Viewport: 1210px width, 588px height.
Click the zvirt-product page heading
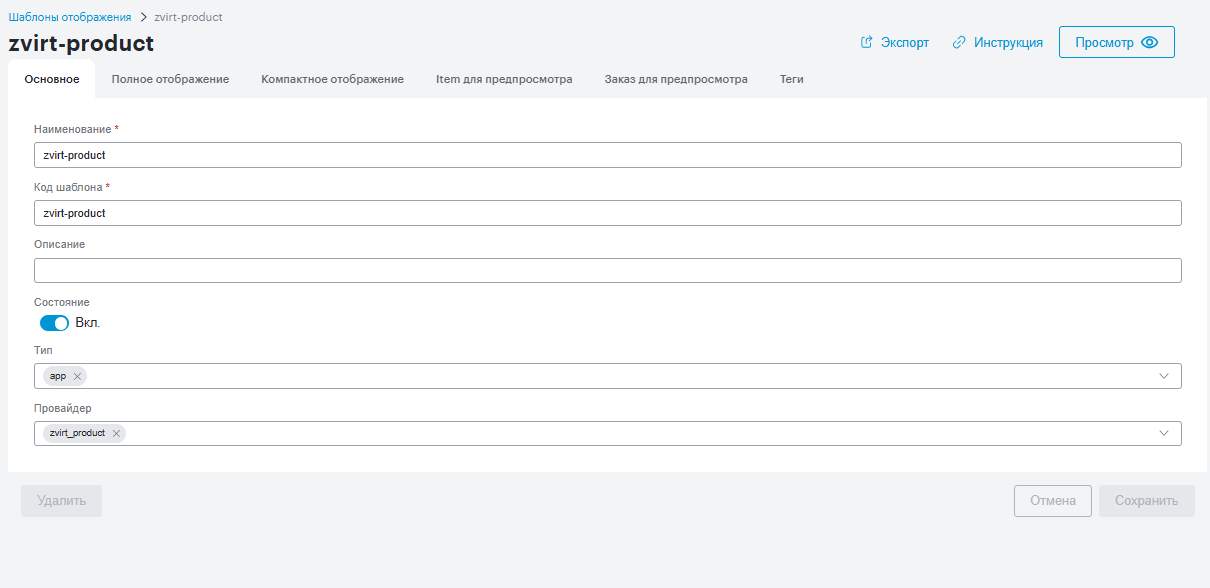[81, 44]
